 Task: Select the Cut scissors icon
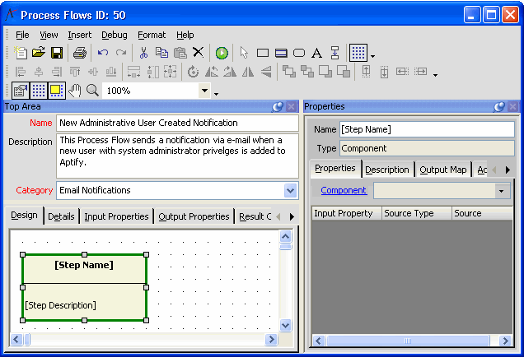[144, 53]
